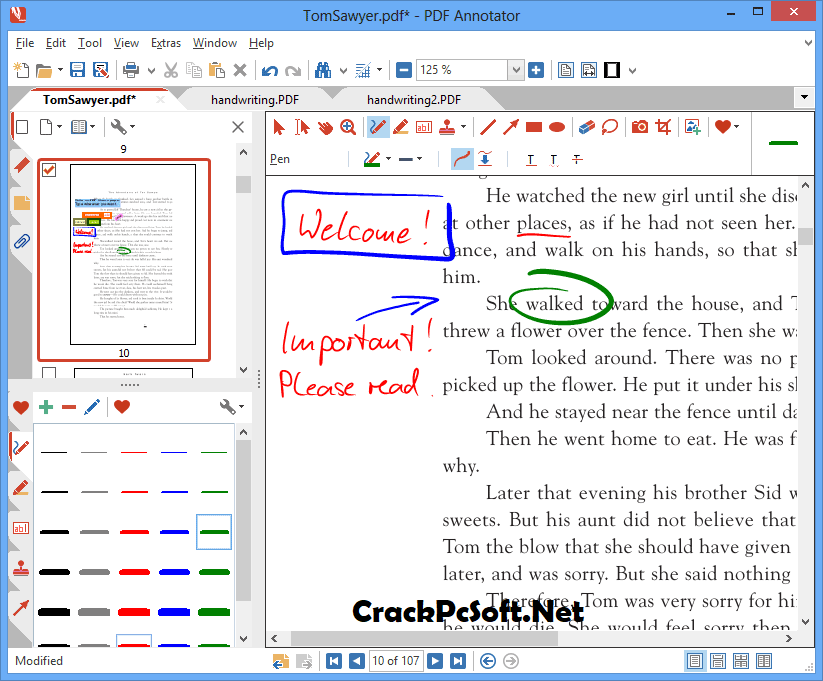Toggle full screen mode button
The image size is (823, 681).
612,70
